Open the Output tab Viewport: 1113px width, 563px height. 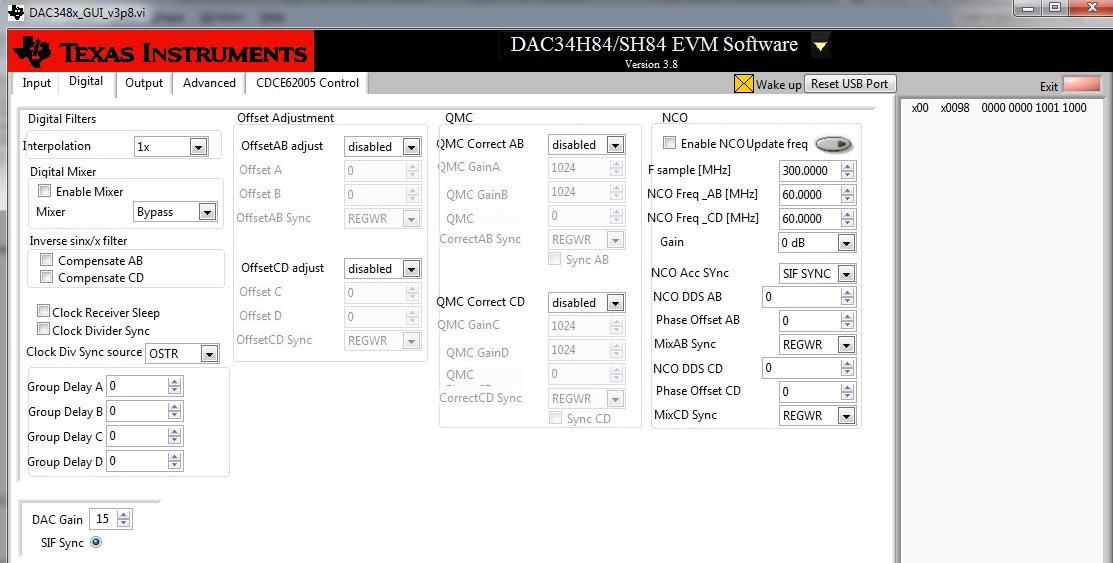coord(144,83)
